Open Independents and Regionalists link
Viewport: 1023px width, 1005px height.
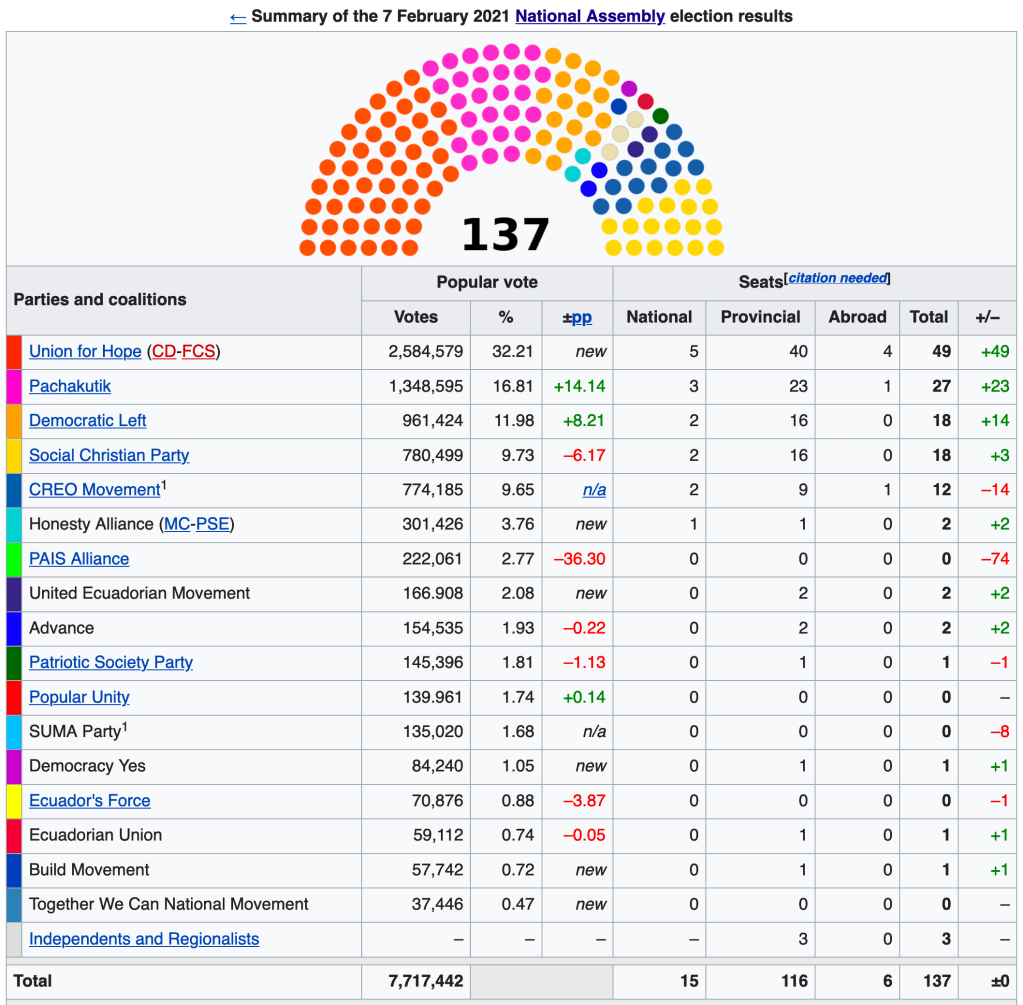(144, 939)
